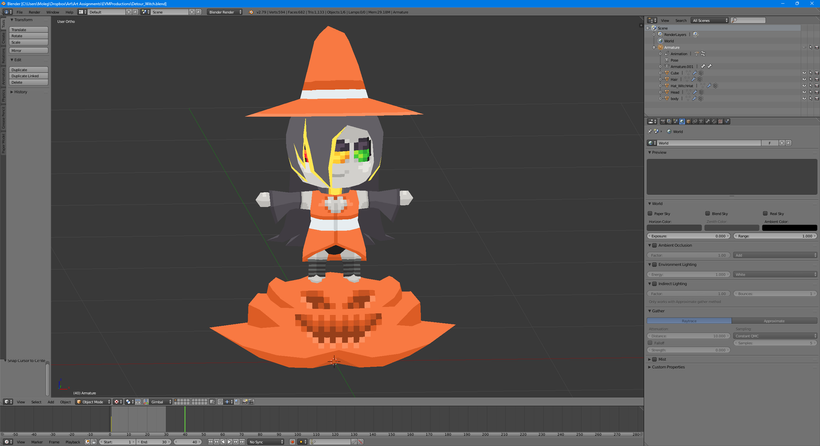Toggle visibility eye for Cube object
Screen dimensions: 820x446
(803, 73)
